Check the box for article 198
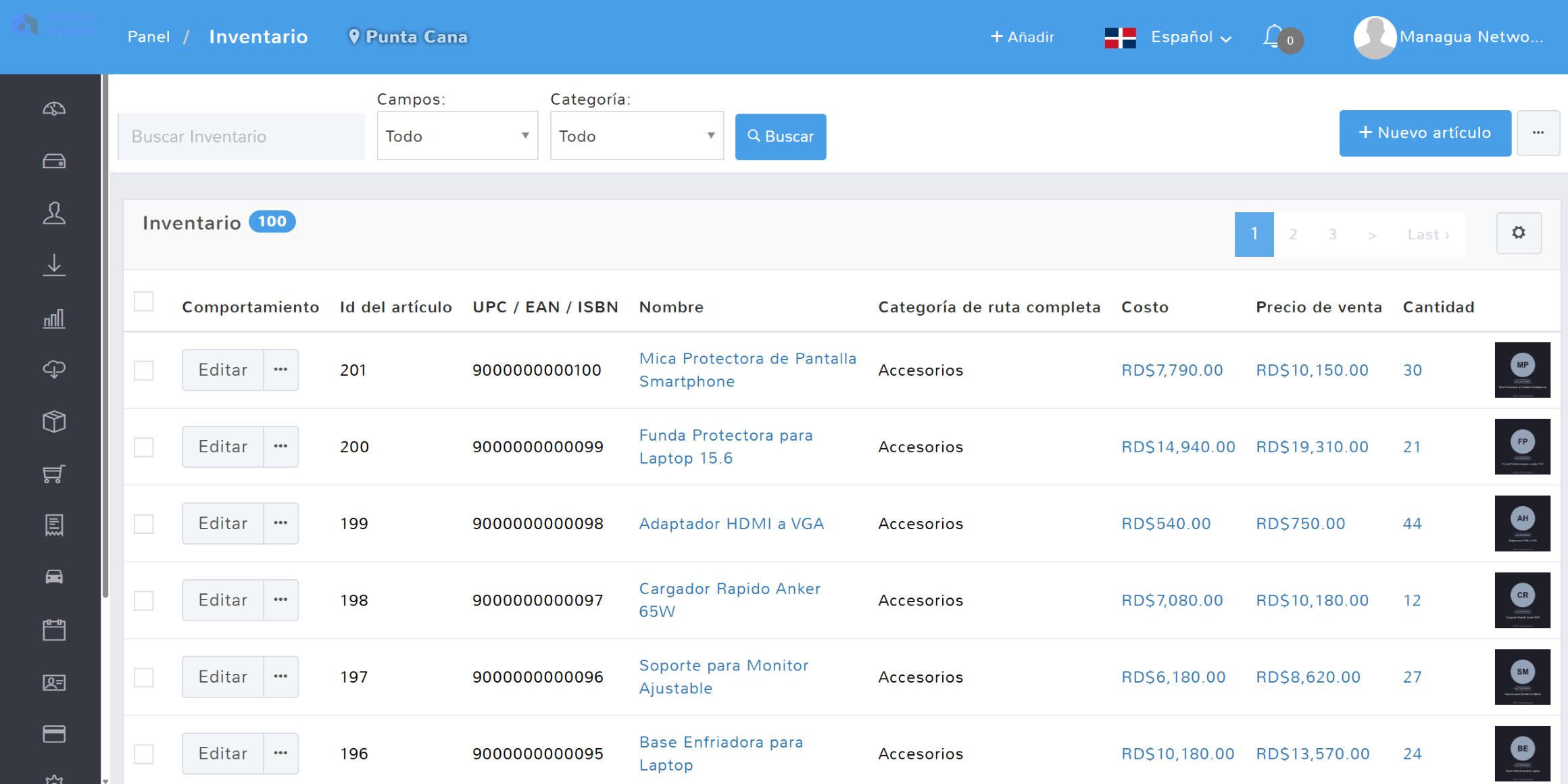Screen dimensions: 1568x784 [143, 600]
